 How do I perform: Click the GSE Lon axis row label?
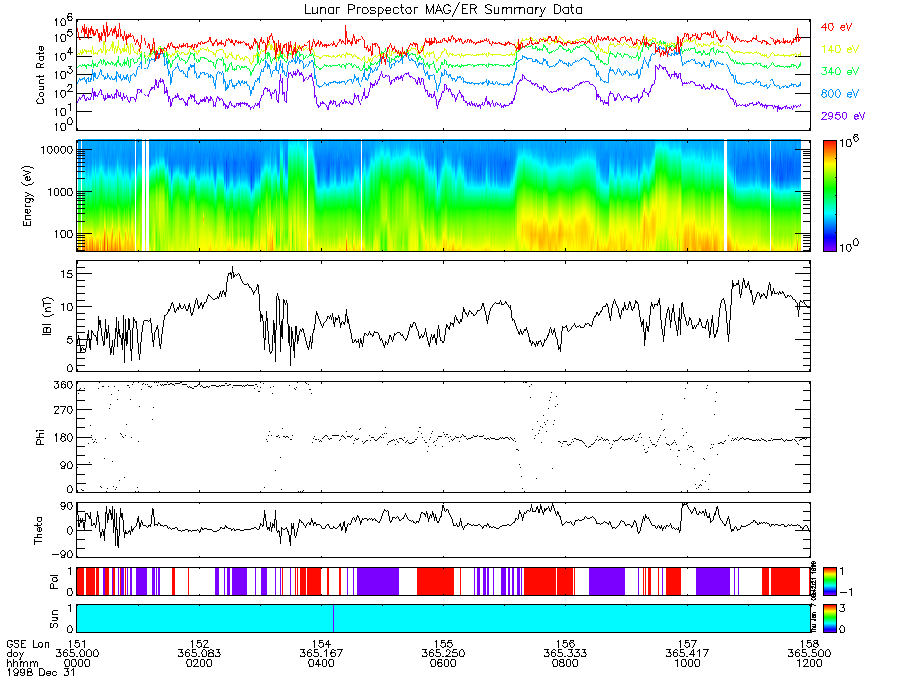(28, 644)
